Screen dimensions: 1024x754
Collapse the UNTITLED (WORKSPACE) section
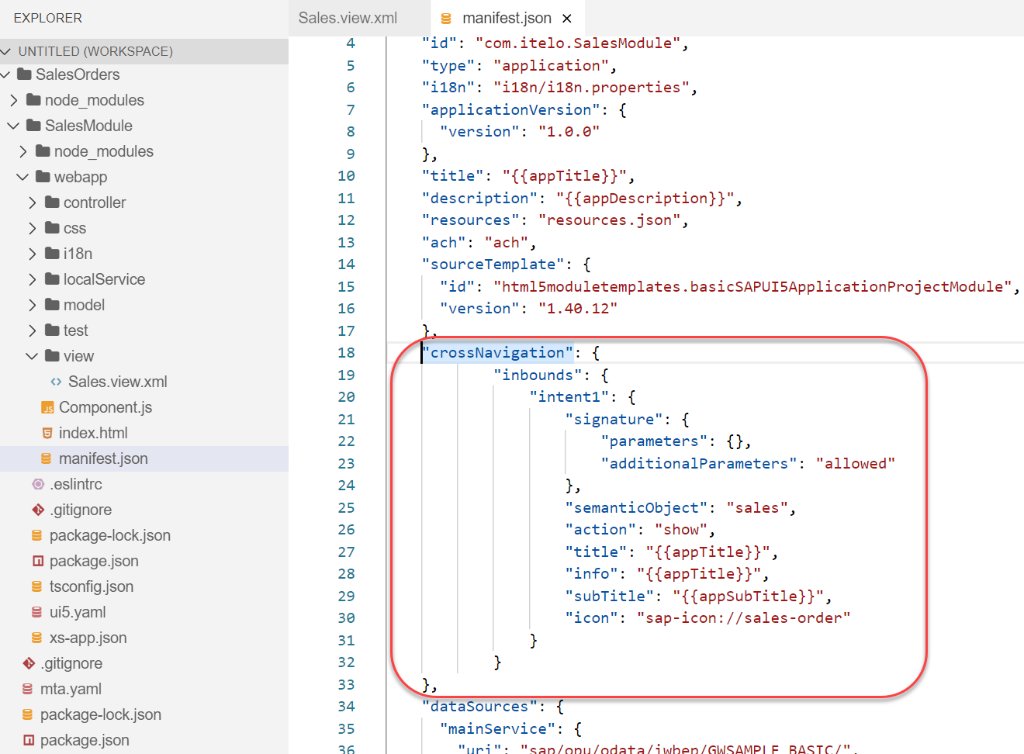click(x=6, y=51)
